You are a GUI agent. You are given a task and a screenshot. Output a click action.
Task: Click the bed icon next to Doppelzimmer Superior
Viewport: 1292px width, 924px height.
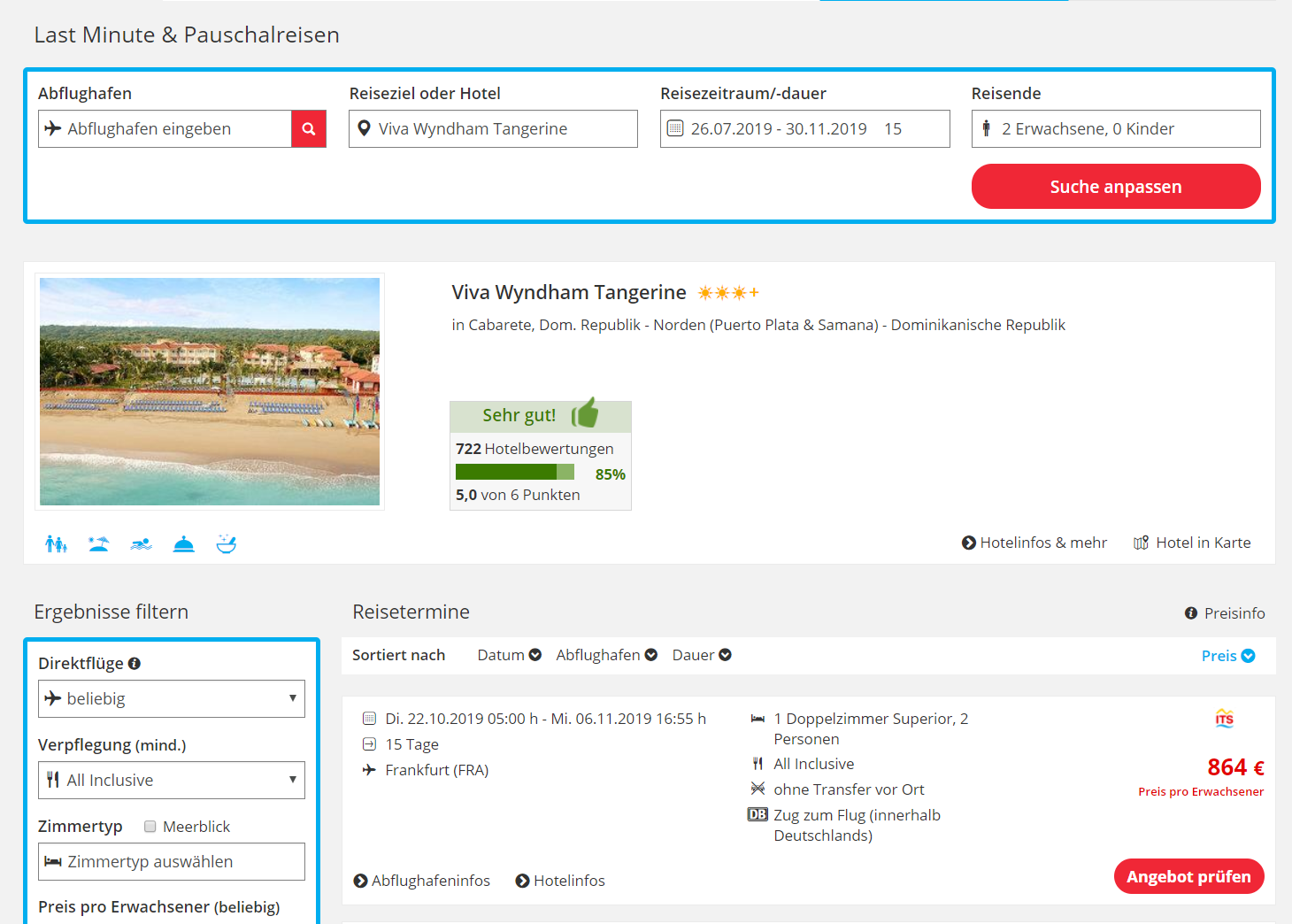coord(758,719)
